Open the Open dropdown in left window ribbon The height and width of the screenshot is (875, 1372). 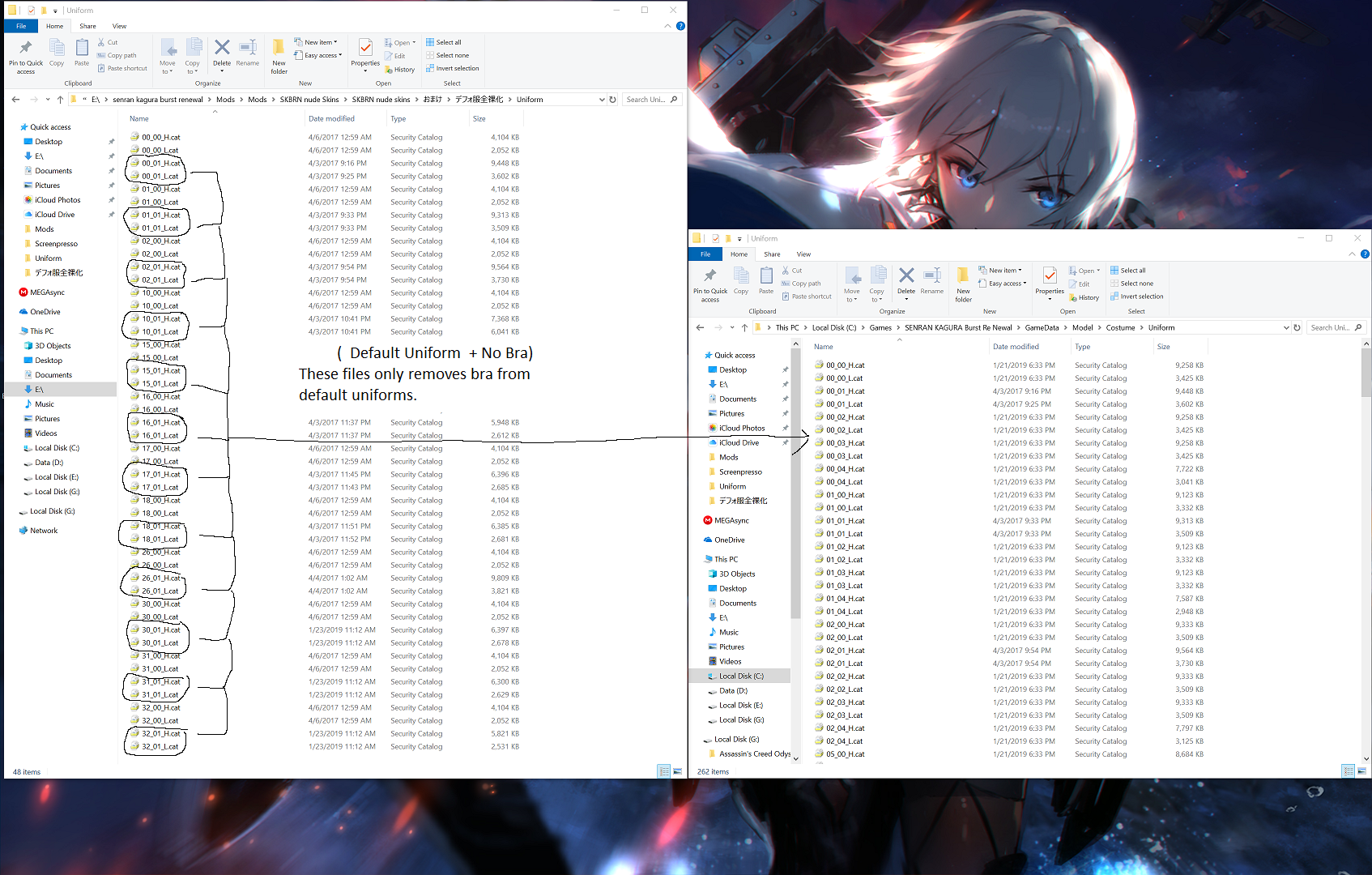coord(401,43)
